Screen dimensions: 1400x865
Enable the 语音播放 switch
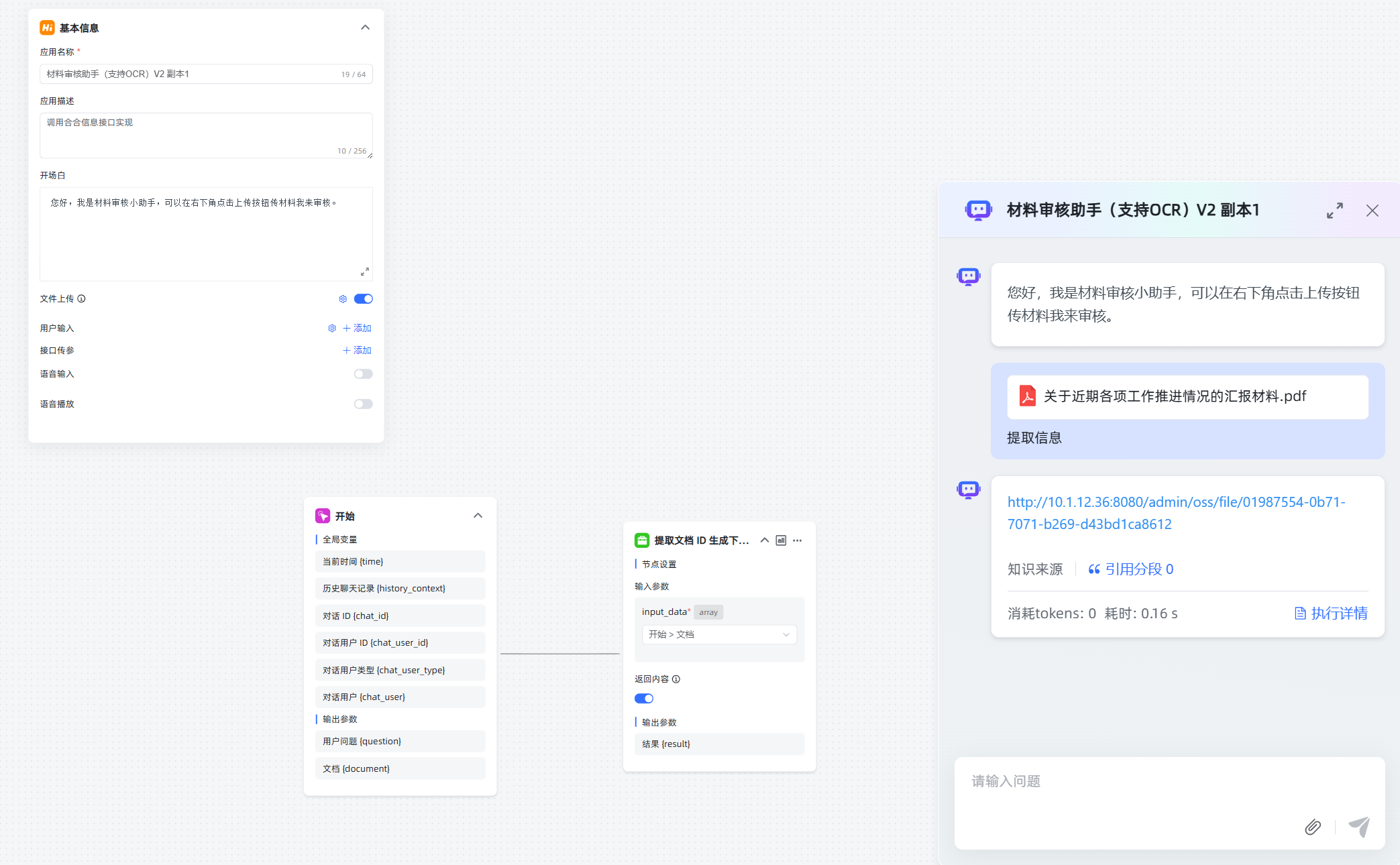coord(364,404)
